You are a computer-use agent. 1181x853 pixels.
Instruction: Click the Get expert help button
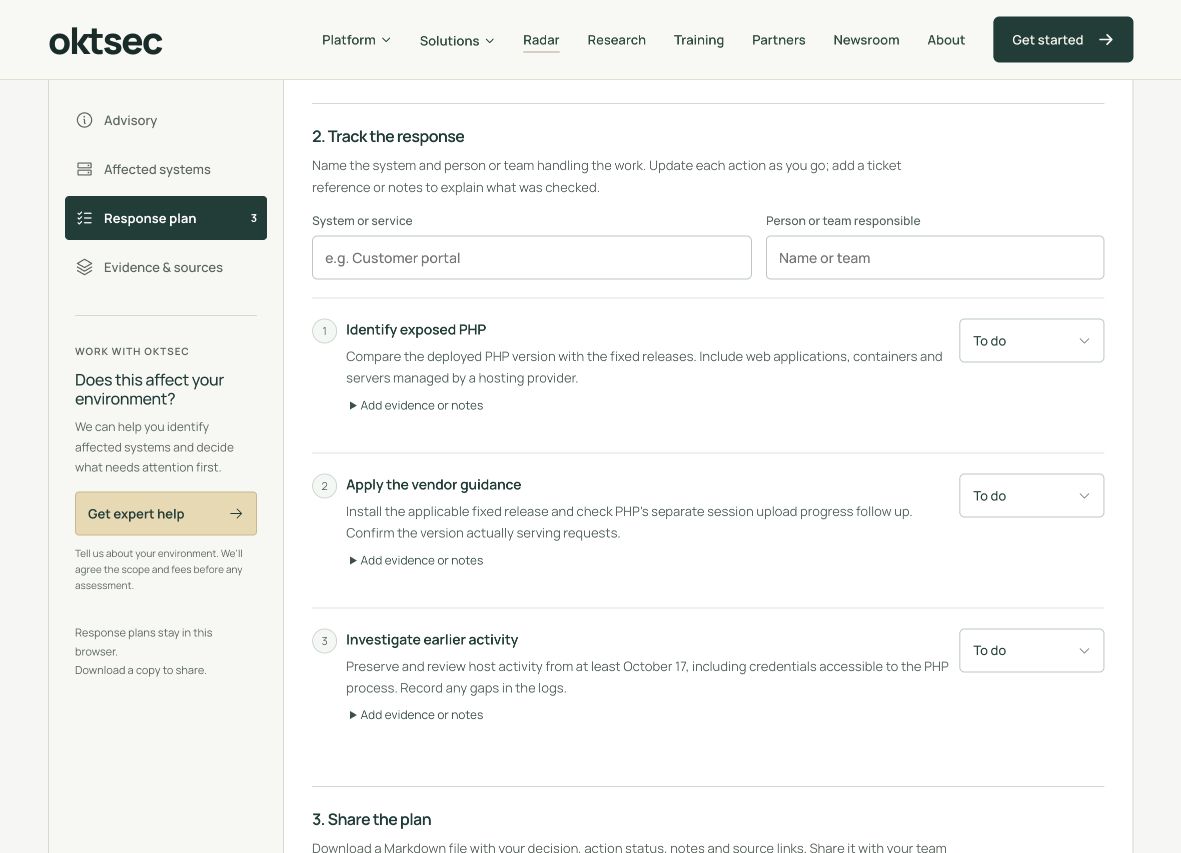coord(166,513)
